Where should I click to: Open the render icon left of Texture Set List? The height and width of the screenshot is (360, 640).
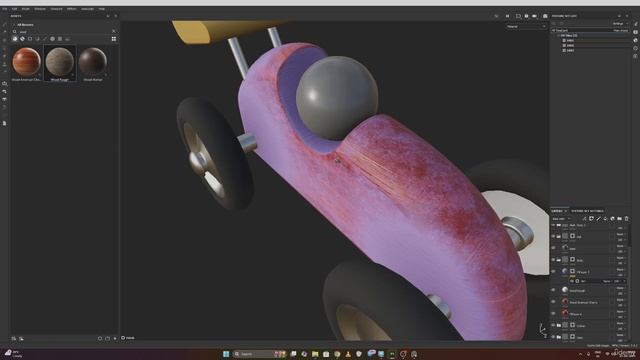(x=545, y=16)
